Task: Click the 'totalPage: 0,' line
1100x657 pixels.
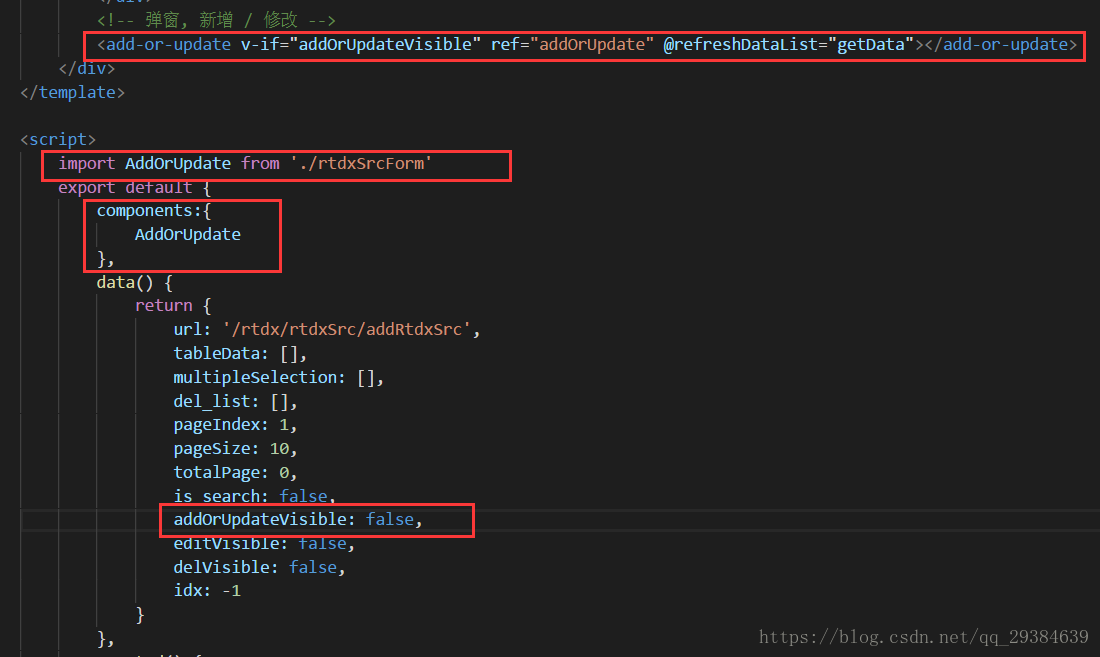Action: pos(235,473)
